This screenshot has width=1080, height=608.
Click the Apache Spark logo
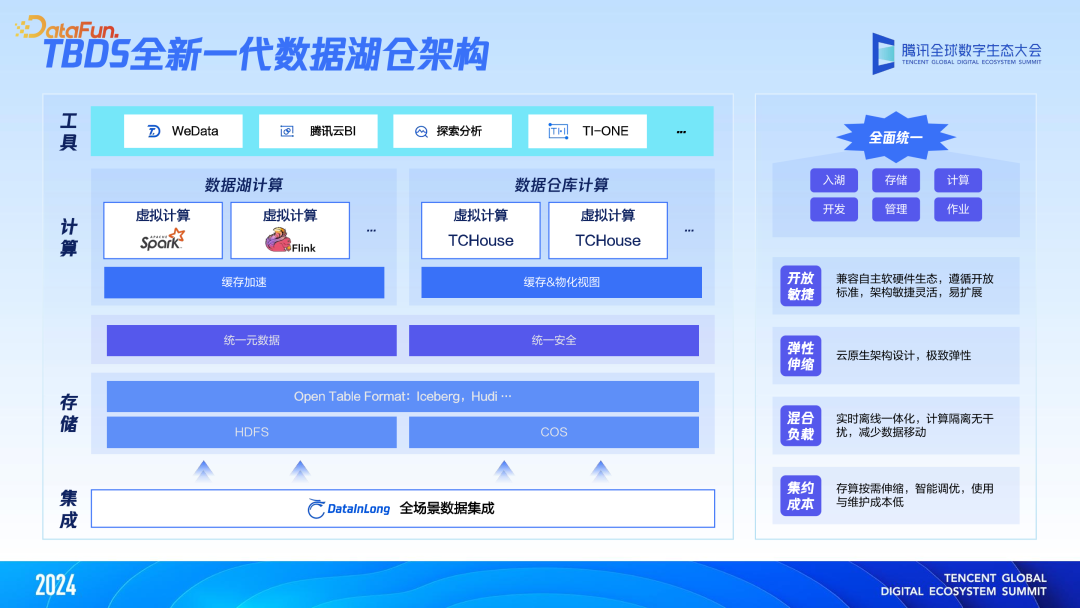(163, 239)
